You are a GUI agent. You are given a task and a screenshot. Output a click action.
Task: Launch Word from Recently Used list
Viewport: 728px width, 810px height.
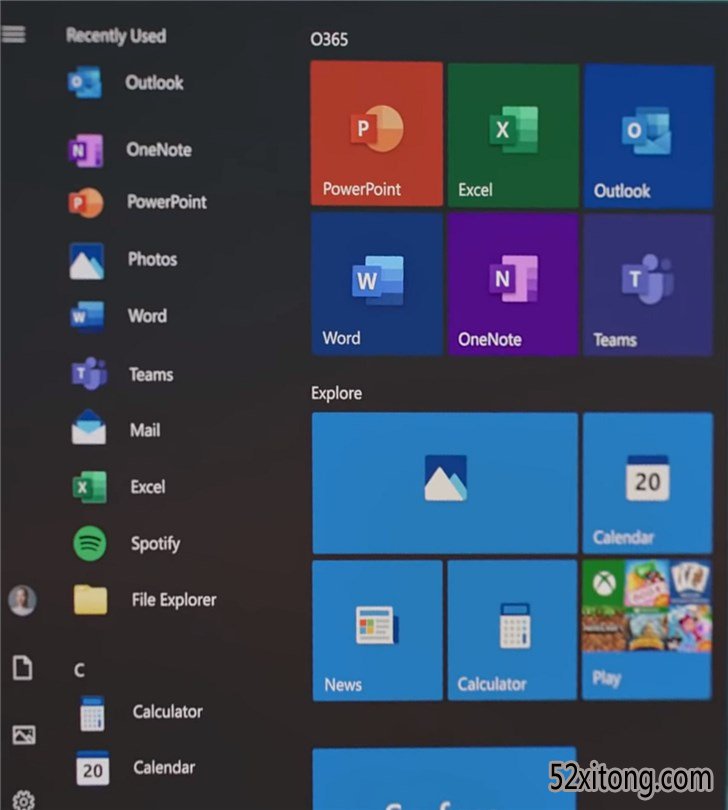coord(119,316)
